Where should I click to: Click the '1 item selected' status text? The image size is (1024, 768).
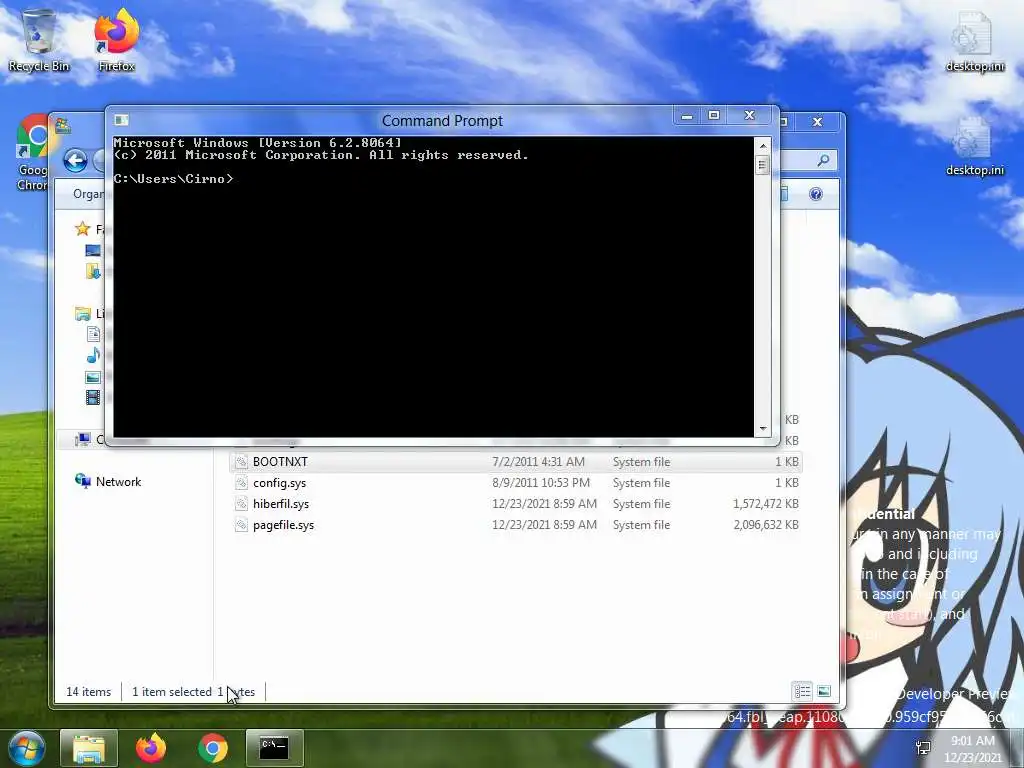click(x=172, y=692)
